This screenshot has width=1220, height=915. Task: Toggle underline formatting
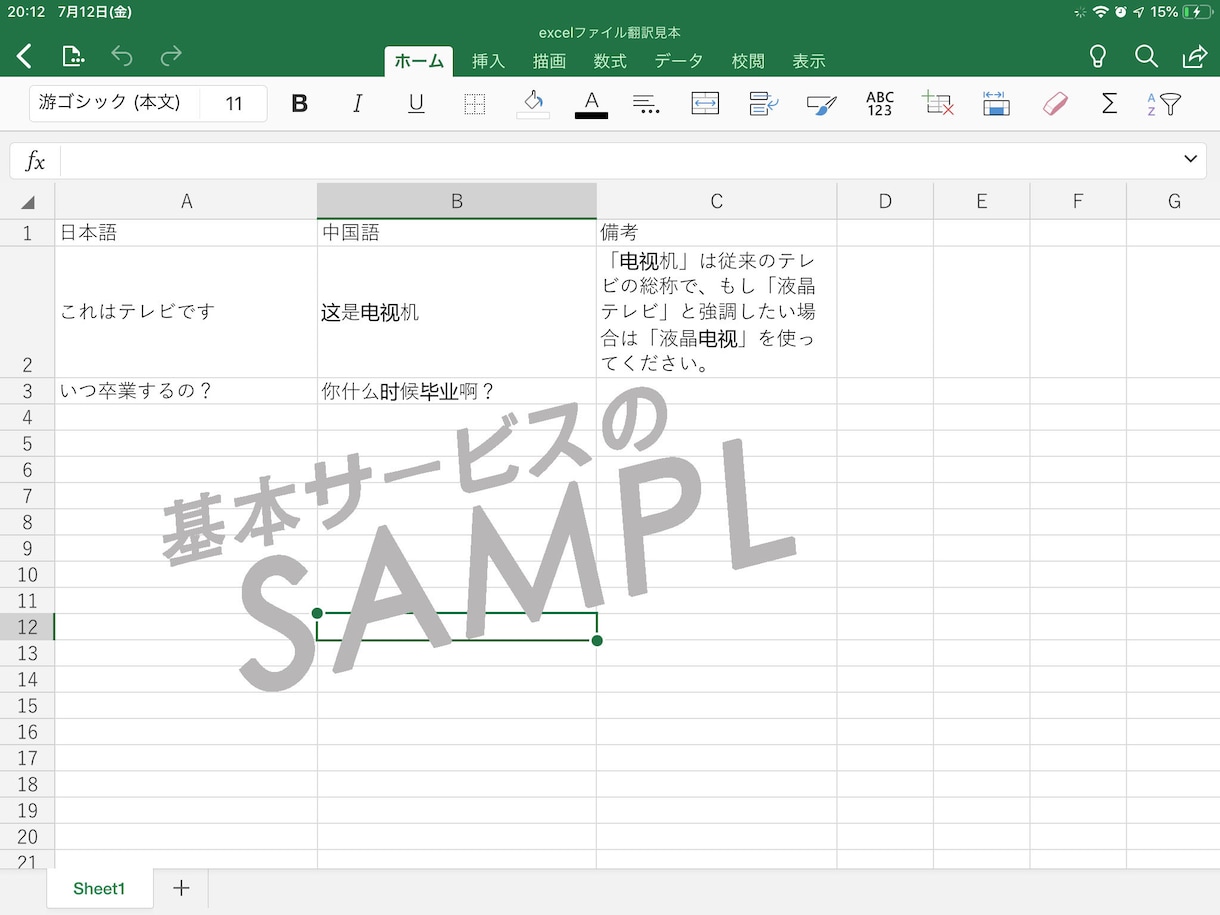416,104
